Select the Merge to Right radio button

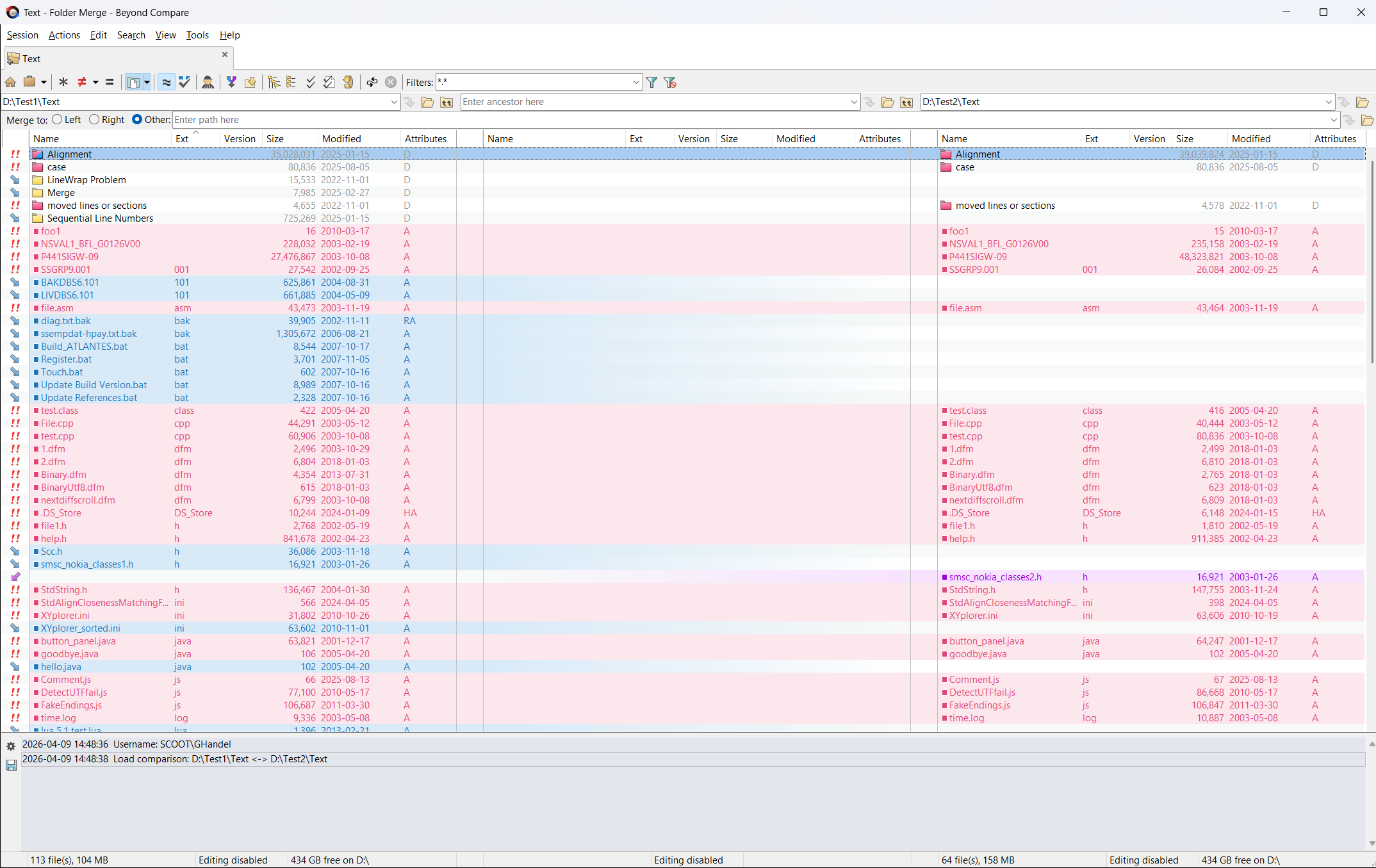[94, 119]
